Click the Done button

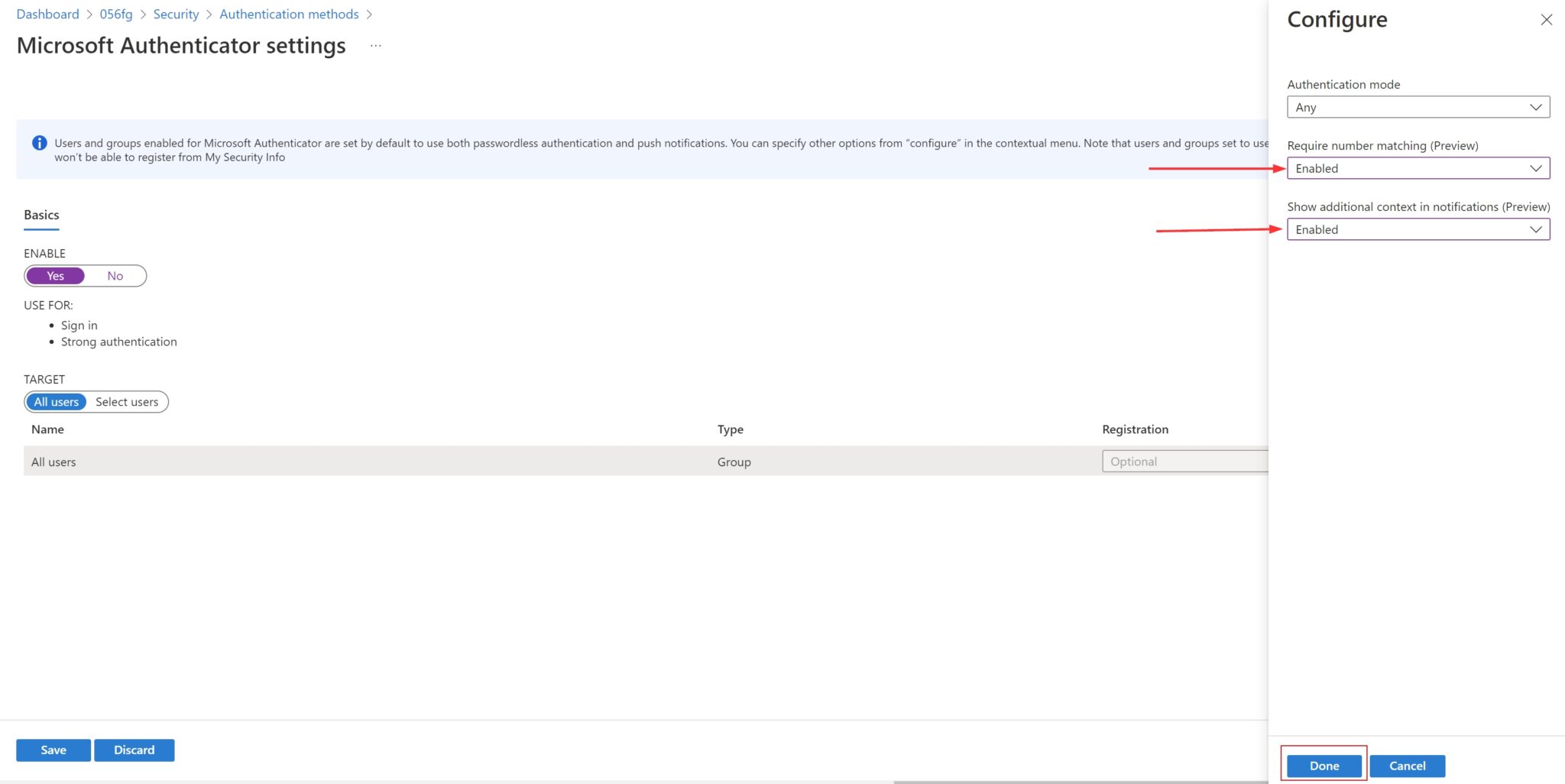coord(1324,765)
